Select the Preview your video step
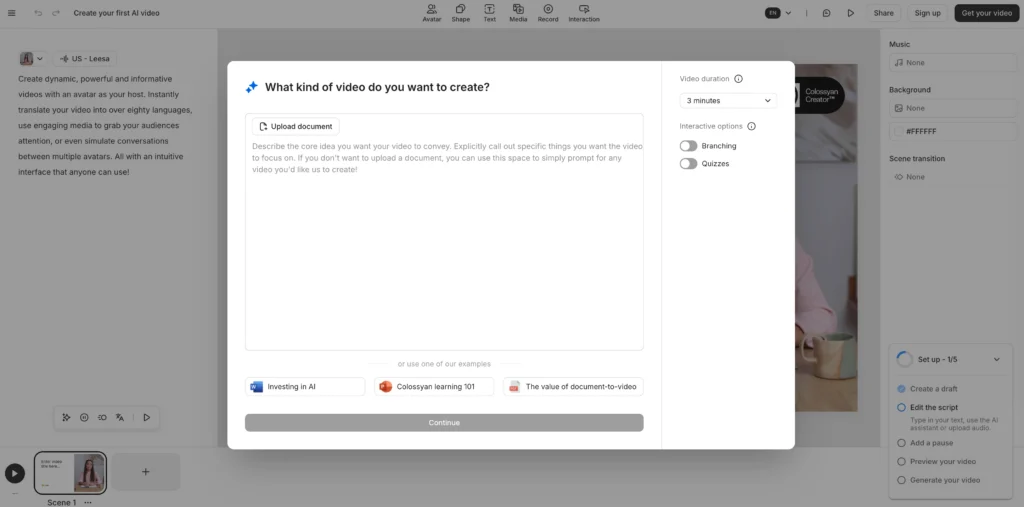The image size is (1024, 507). [x=936, y=461]
